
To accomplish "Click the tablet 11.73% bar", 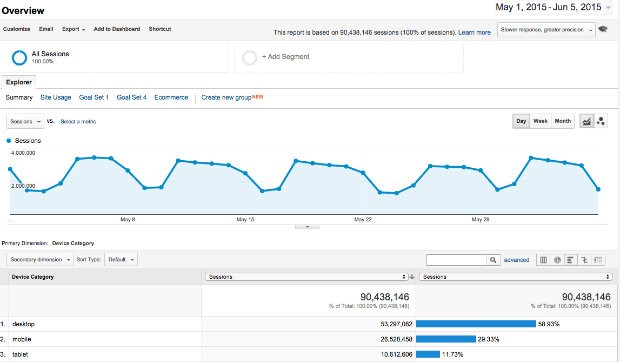I will point(428,354).
